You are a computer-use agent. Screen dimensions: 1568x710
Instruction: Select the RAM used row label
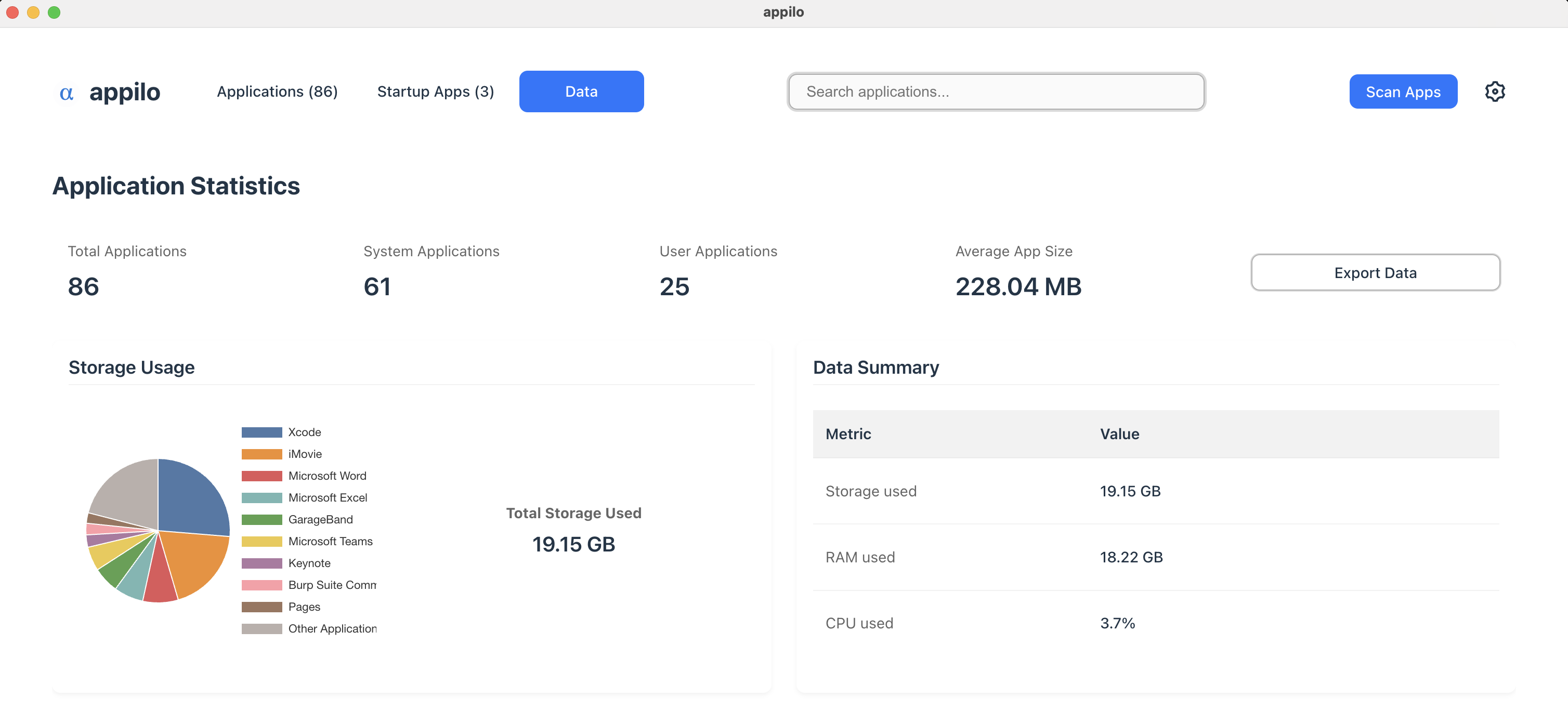pos(860,558)
